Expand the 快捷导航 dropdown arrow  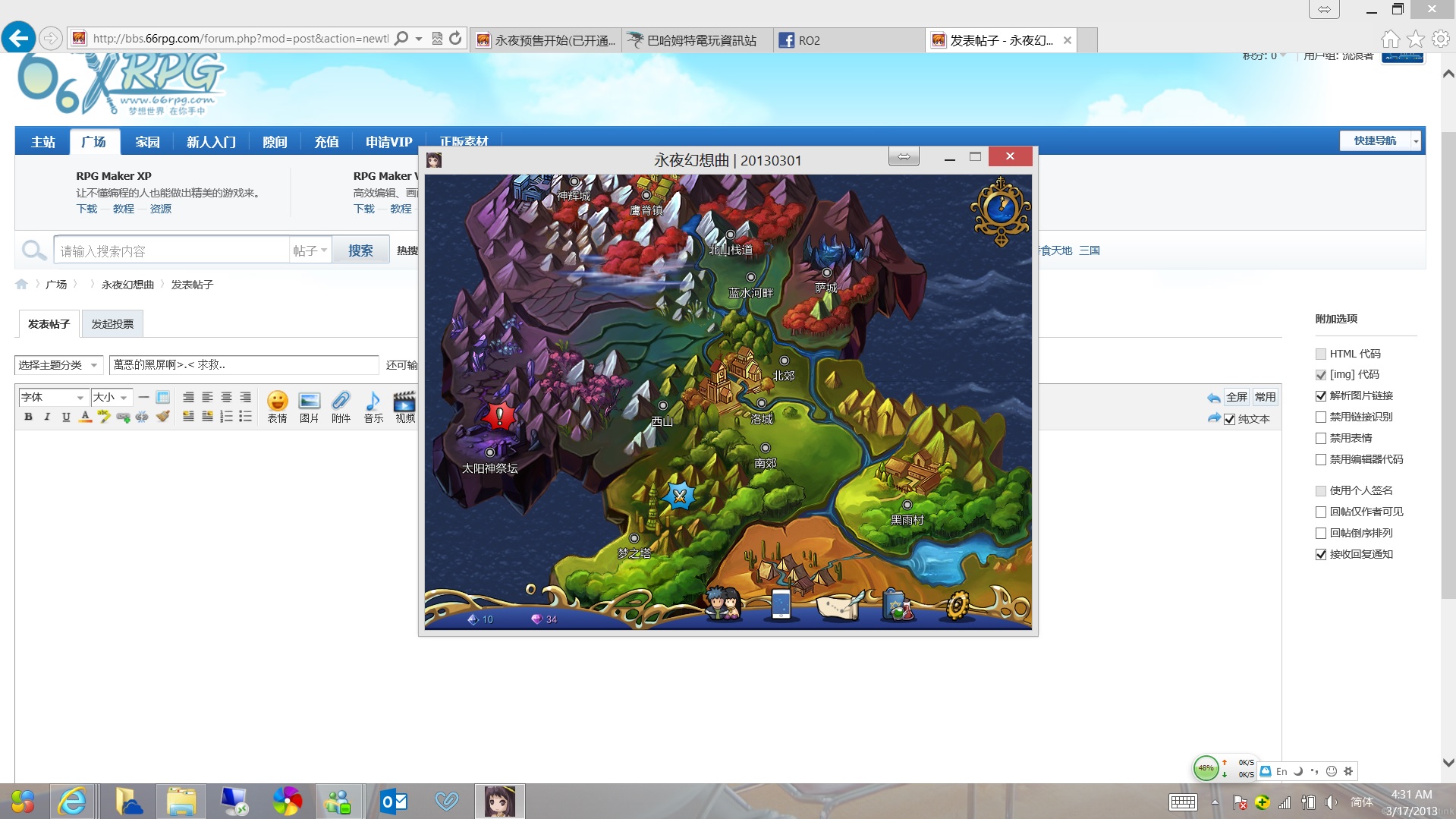pos(1415,141)
